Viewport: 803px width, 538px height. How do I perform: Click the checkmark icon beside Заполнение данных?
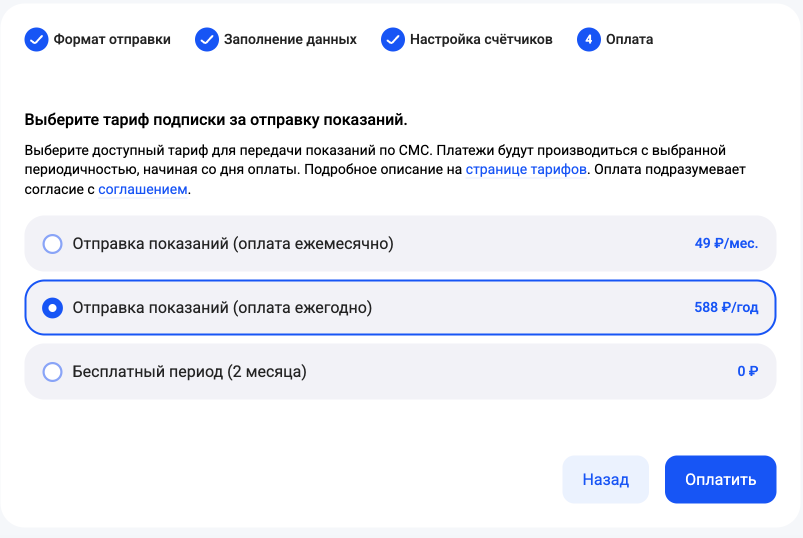pyautogui.click(x=208, y=40)
